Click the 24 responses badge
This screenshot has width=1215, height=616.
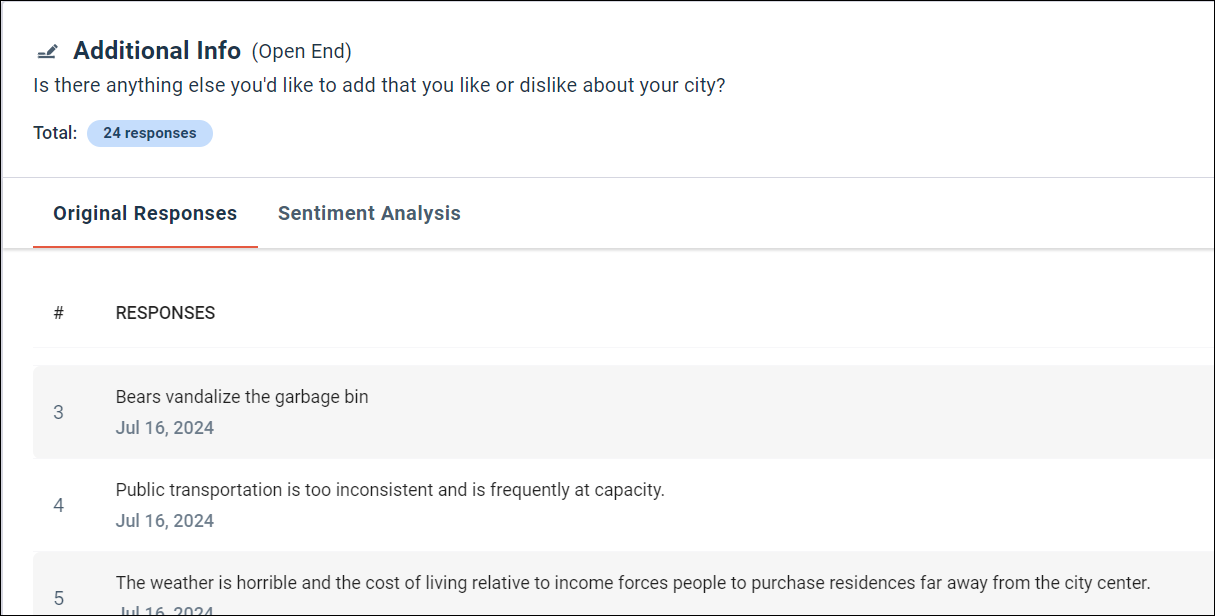(150, 133)
